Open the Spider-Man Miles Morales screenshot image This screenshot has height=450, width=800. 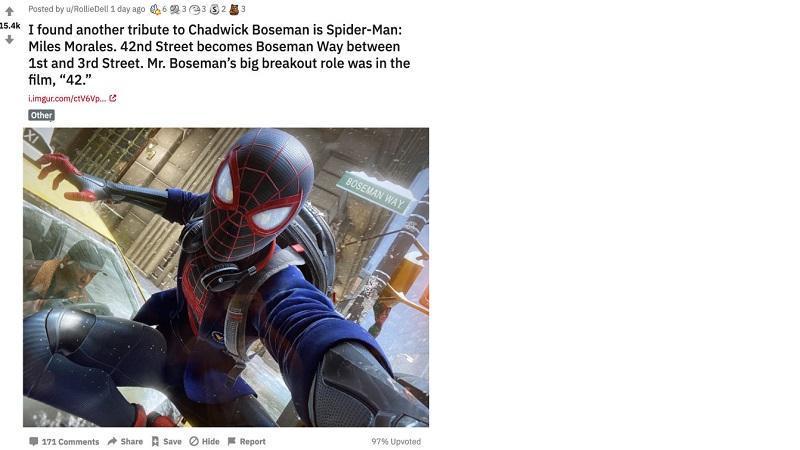(226, 277)
